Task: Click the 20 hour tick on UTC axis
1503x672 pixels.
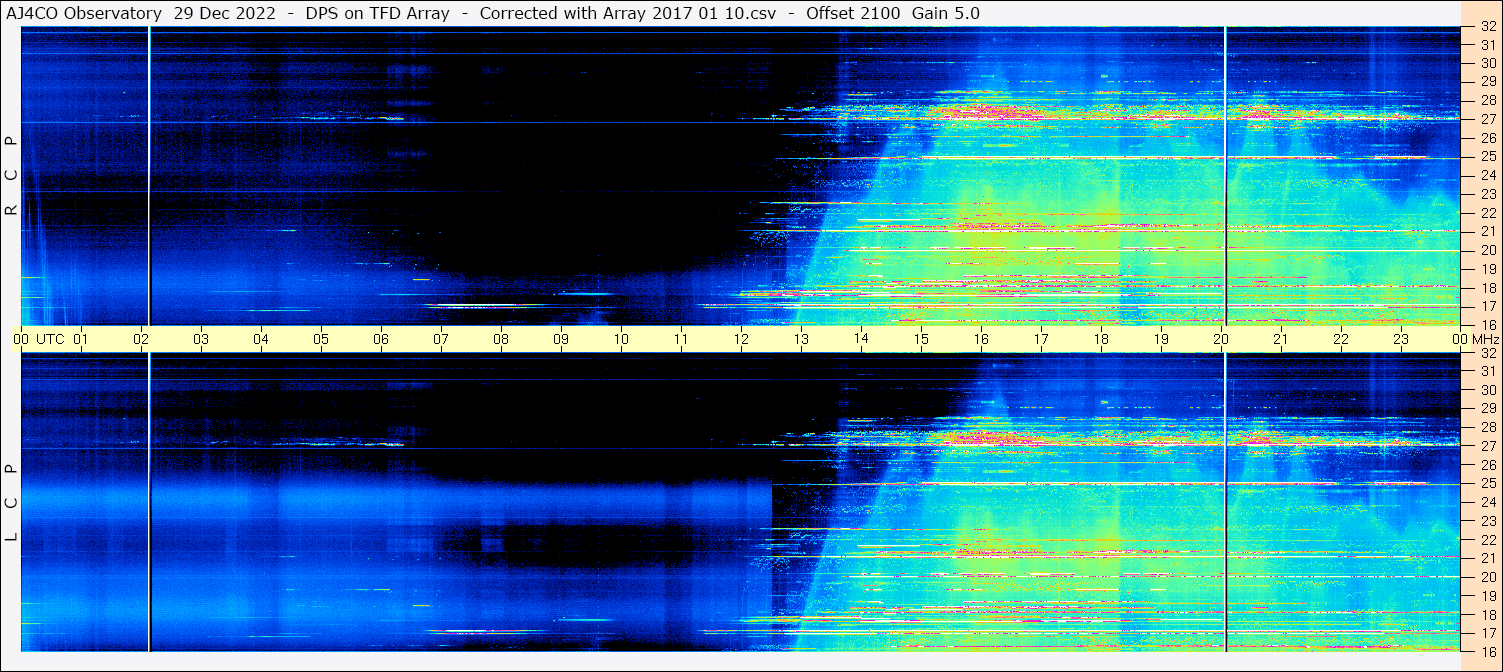Action: pos(1221,339)
